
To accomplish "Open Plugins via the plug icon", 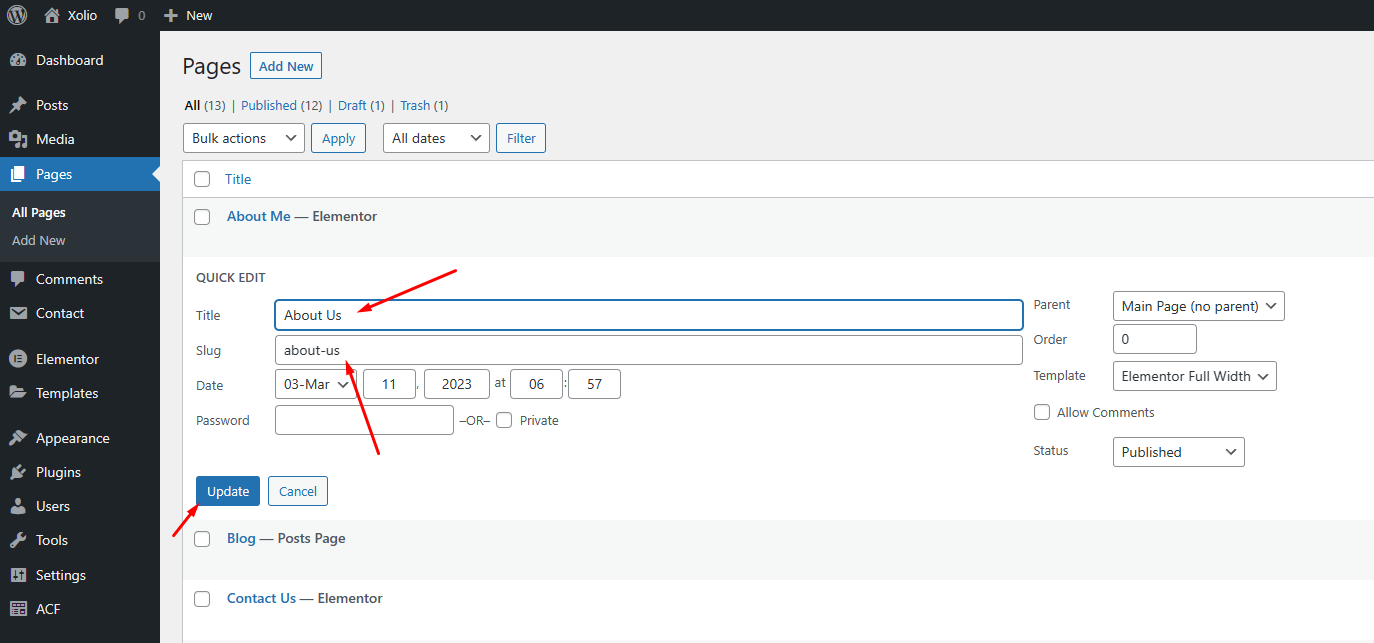I will [x=18, y=472].
